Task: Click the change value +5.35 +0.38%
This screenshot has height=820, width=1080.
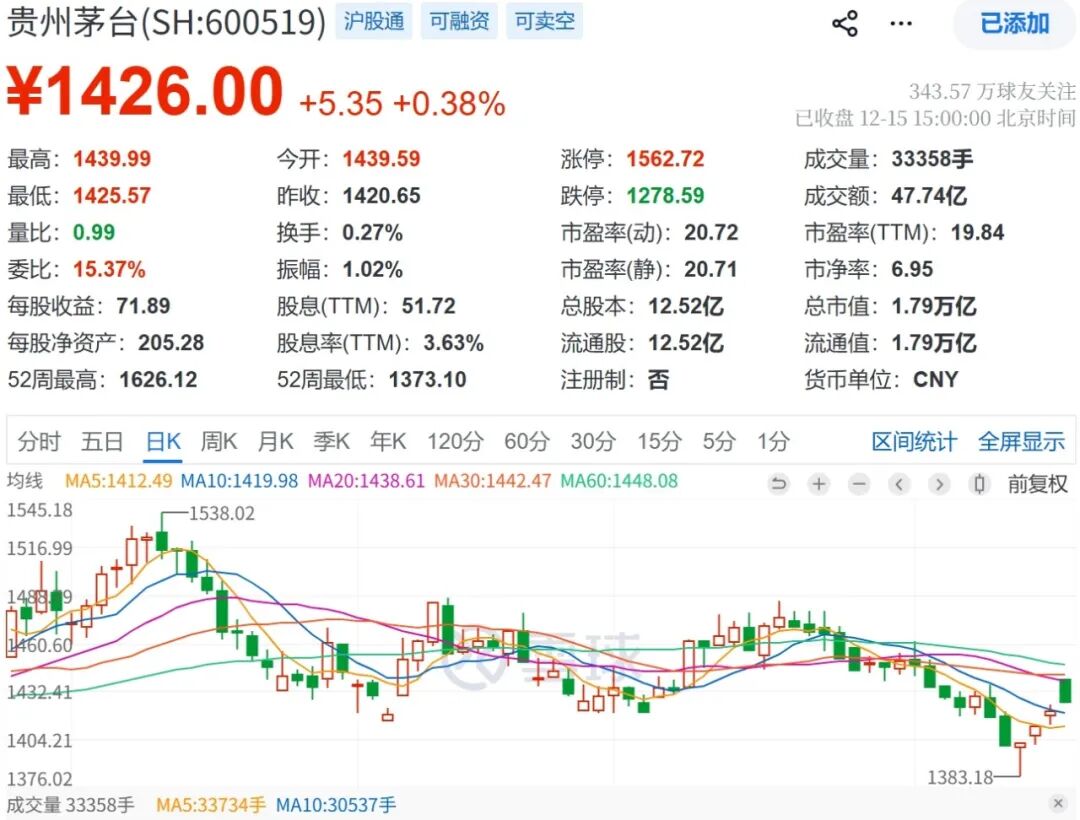Action: point(402,104)
